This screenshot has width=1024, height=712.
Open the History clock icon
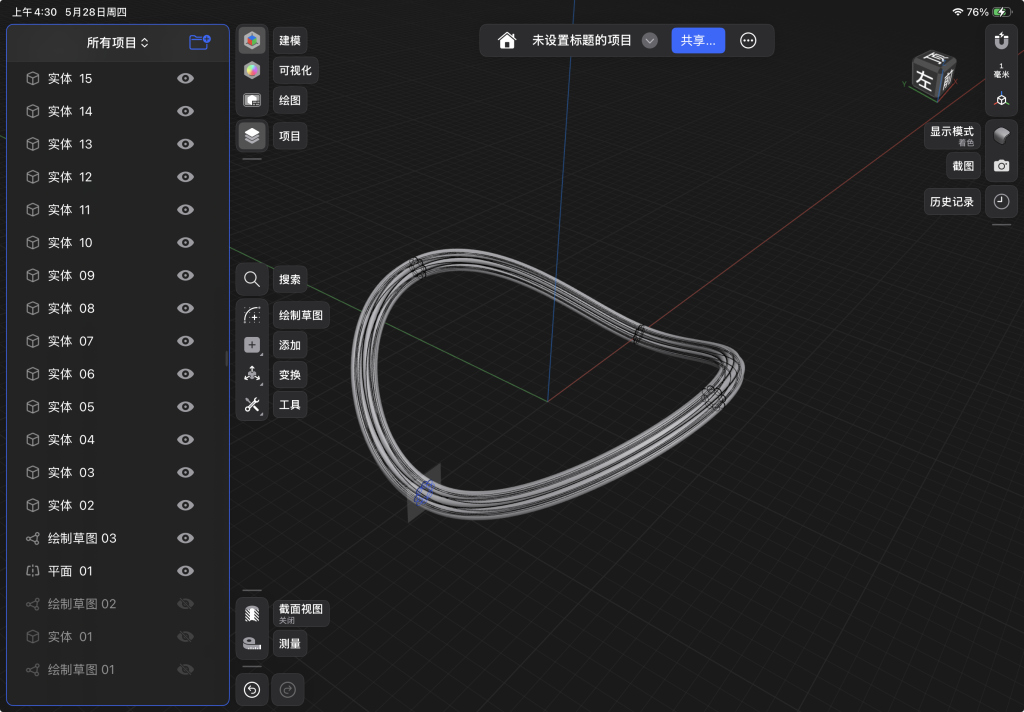click(x=1001, y=202)
